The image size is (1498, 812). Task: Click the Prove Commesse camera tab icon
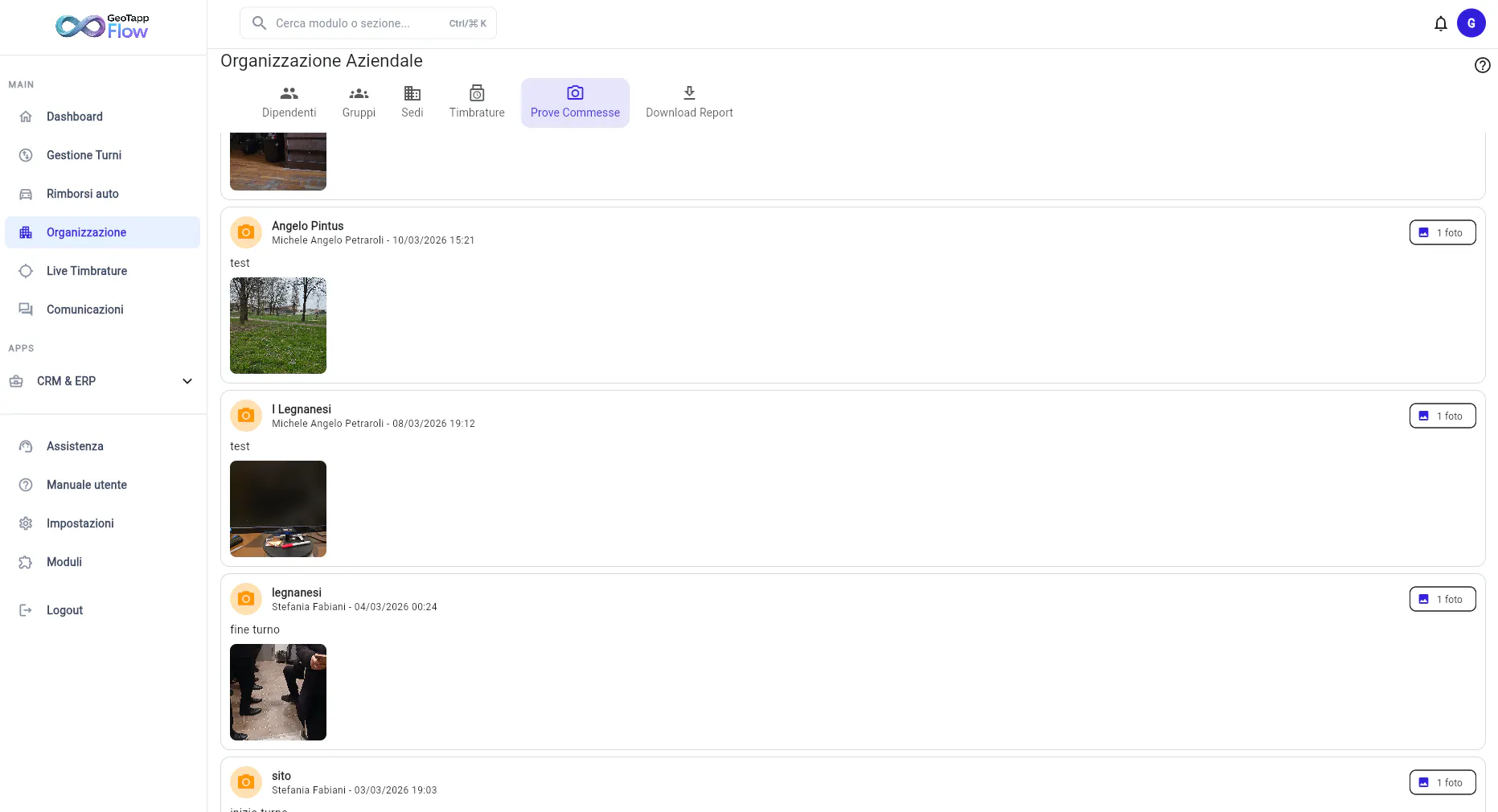click(575, 93)
